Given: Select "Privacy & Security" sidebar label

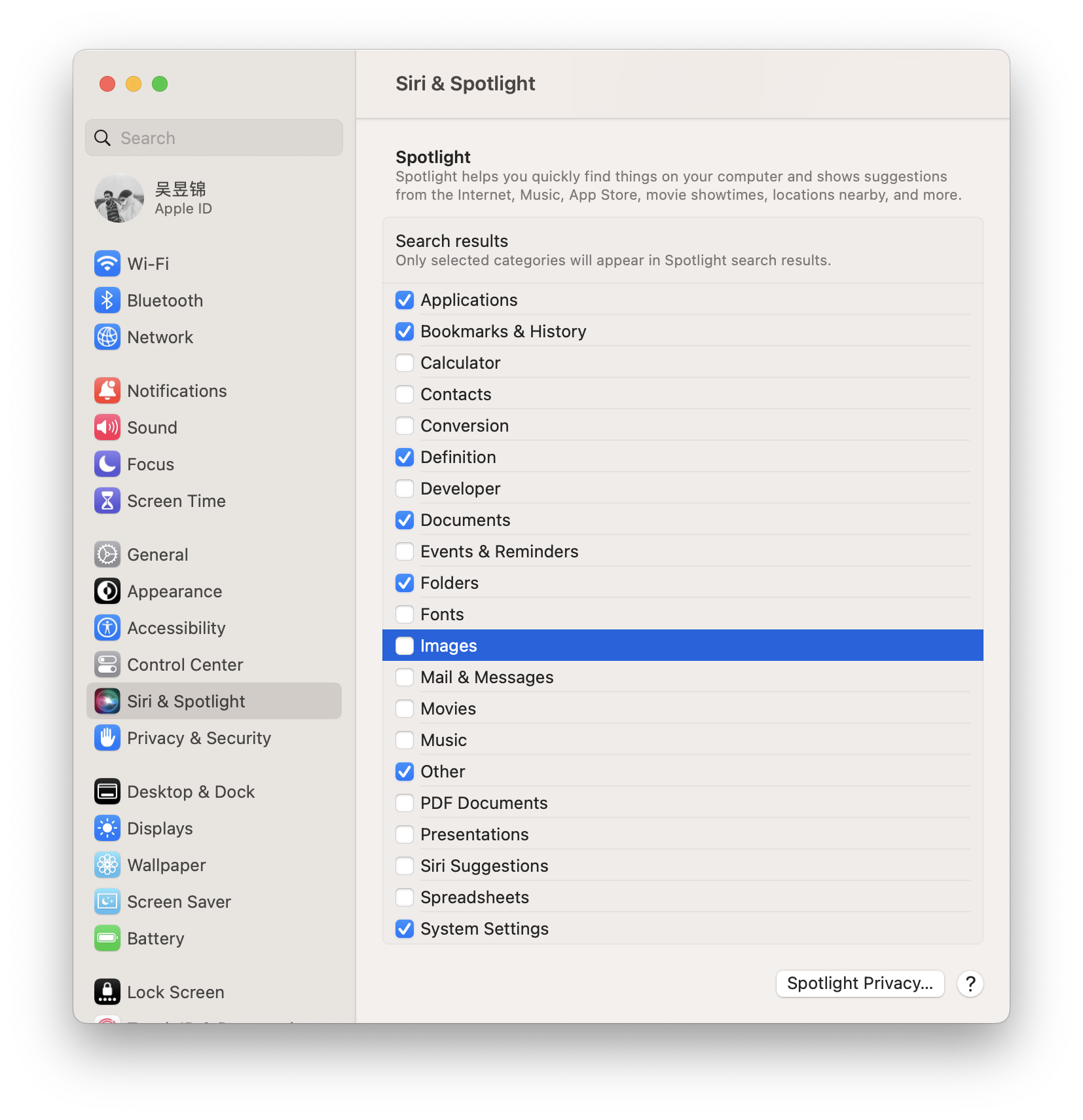Looking at the screenshot, I should [199, 738].
